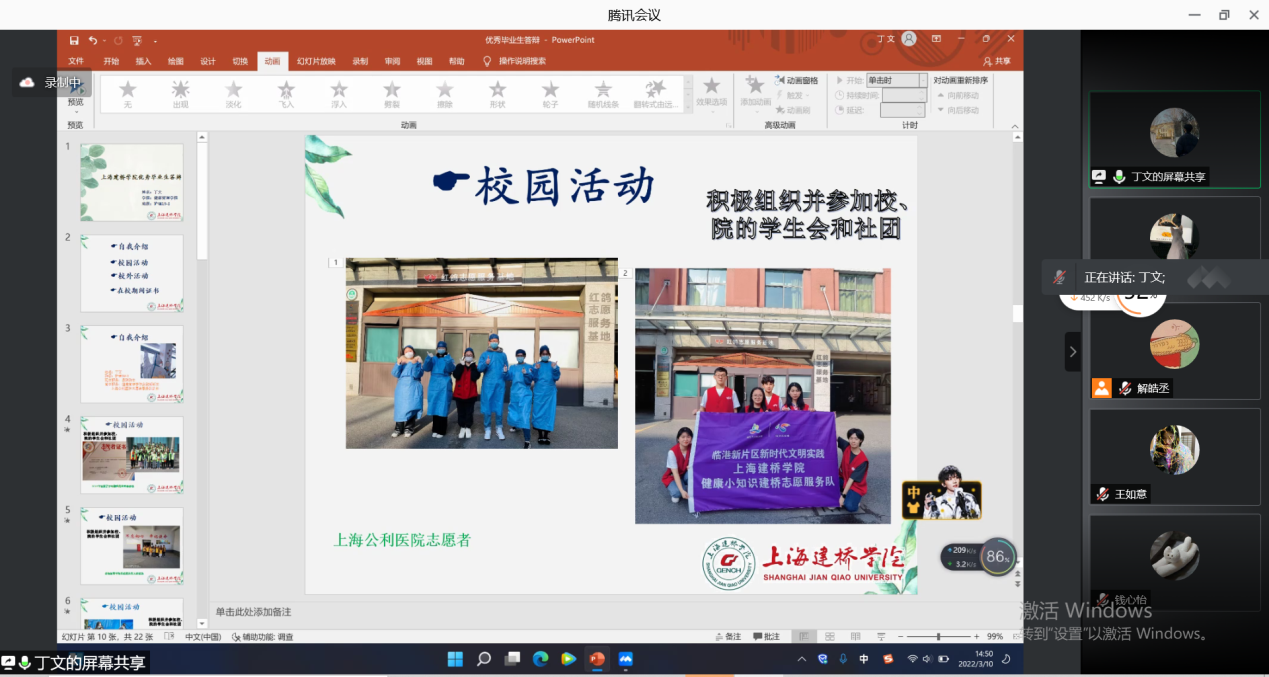Click the Save icon in quick access toolbar
Screen dimensions: 1269x677
pyautogui.click(x=74, y=40)
